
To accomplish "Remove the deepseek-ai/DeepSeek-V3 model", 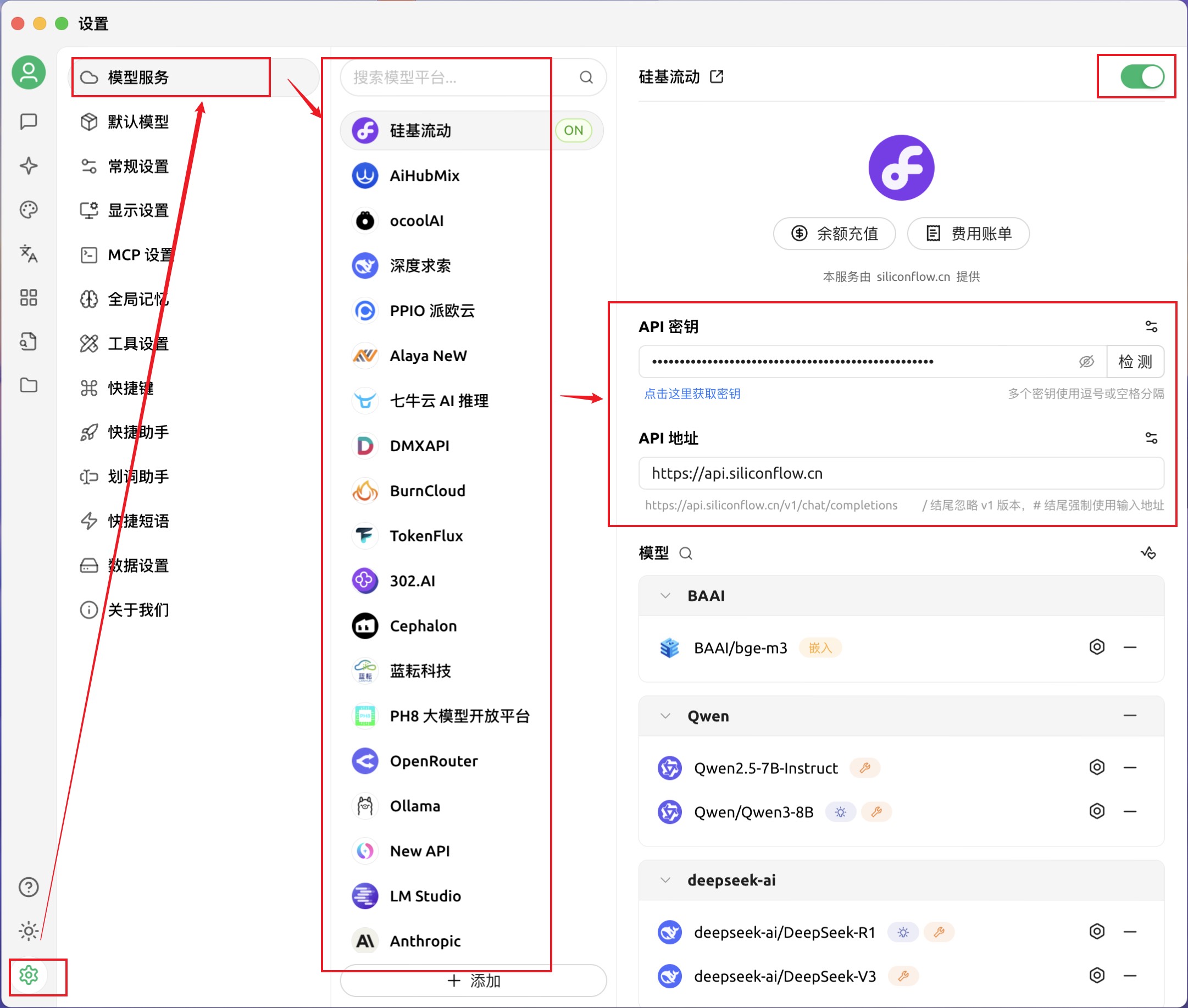I will [x=1130, y=976].
